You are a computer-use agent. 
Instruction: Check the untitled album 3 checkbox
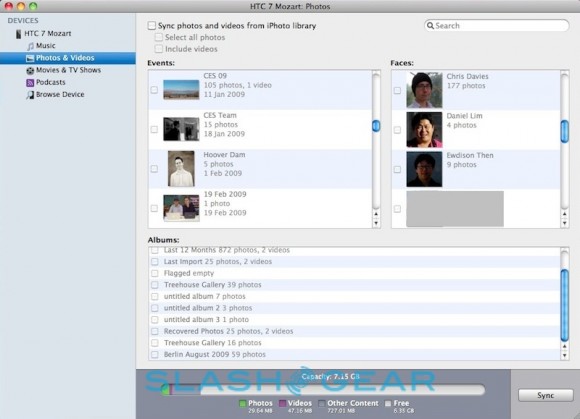(x=155, y=320)
